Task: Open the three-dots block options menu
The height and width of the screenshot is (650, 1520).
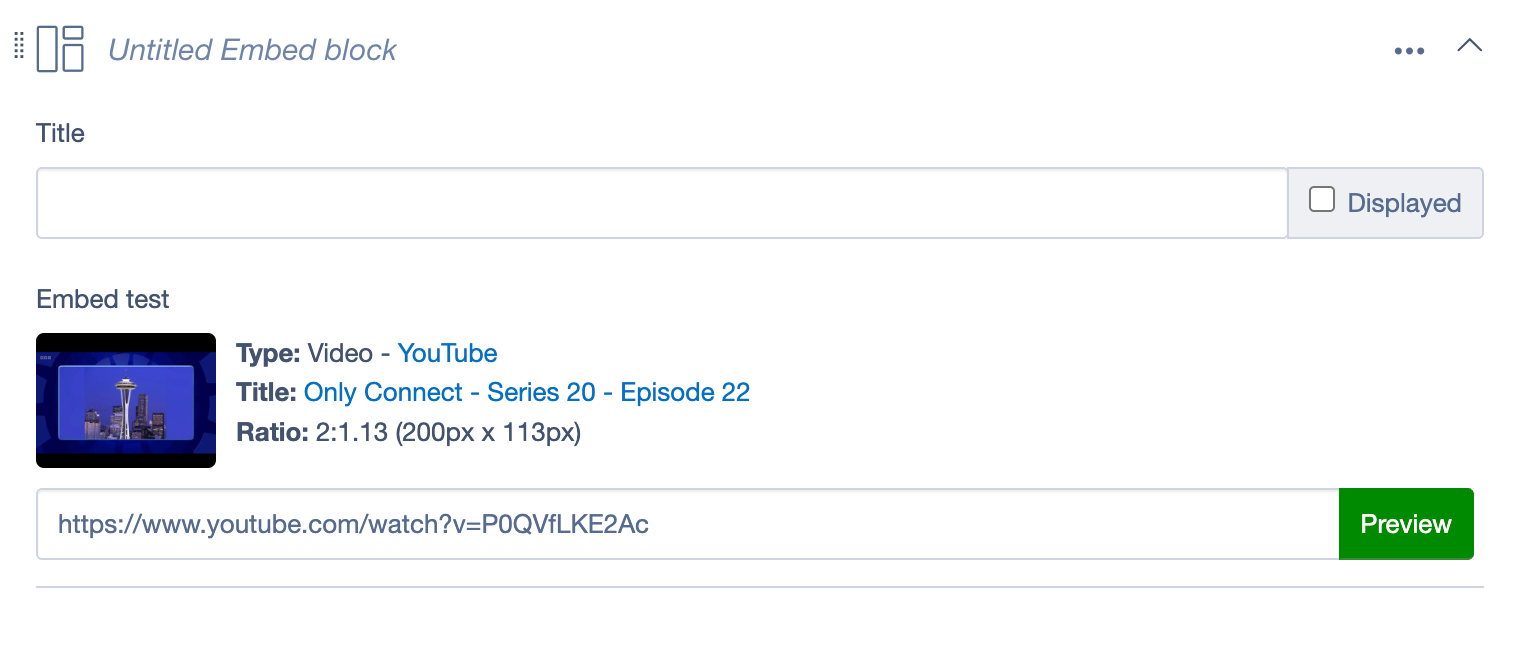Action: [x=1409, y=51]
